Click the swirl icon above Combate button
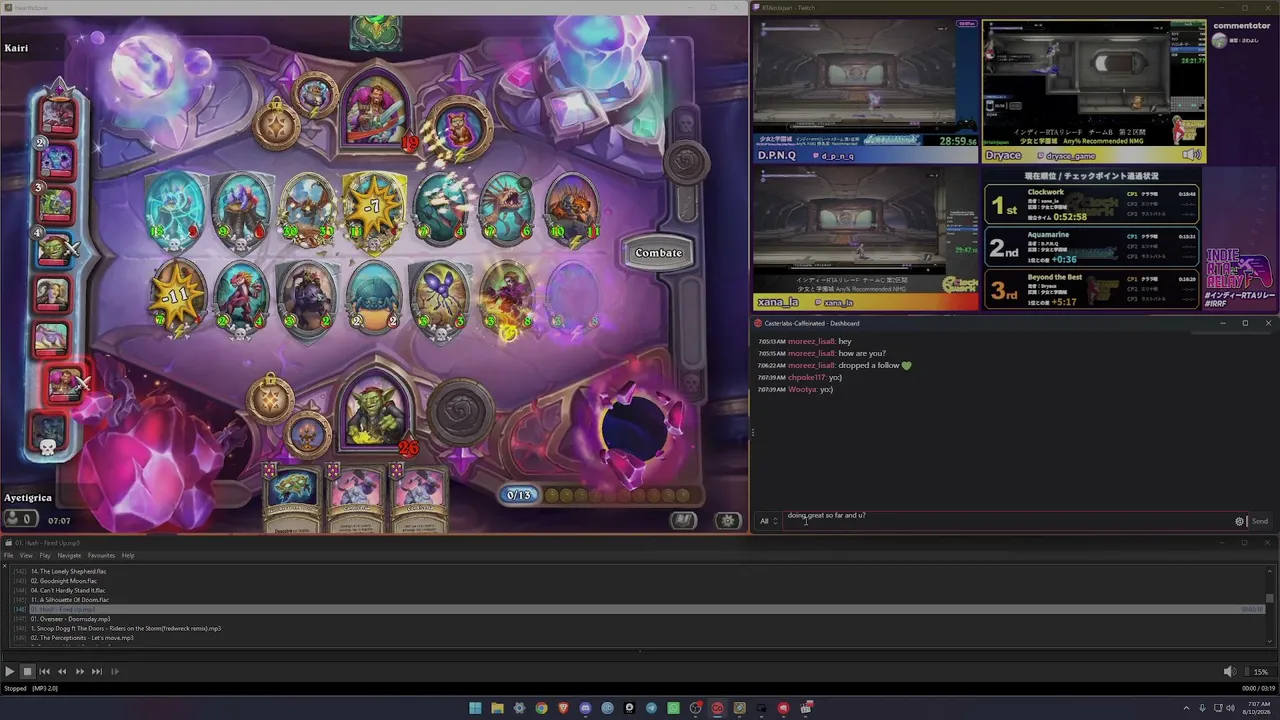The image size is (1280, 720). [x=685, y=161]
